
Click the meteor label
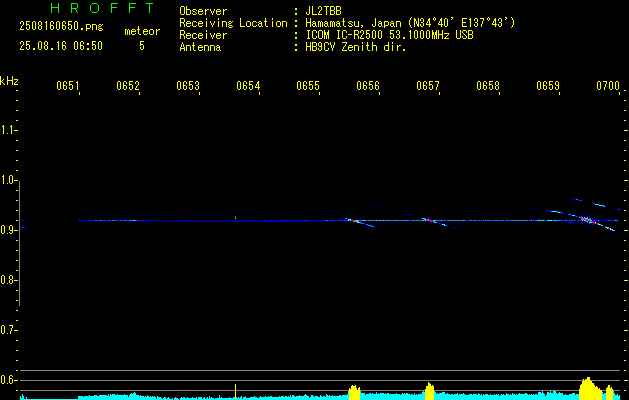click(142, 31)
